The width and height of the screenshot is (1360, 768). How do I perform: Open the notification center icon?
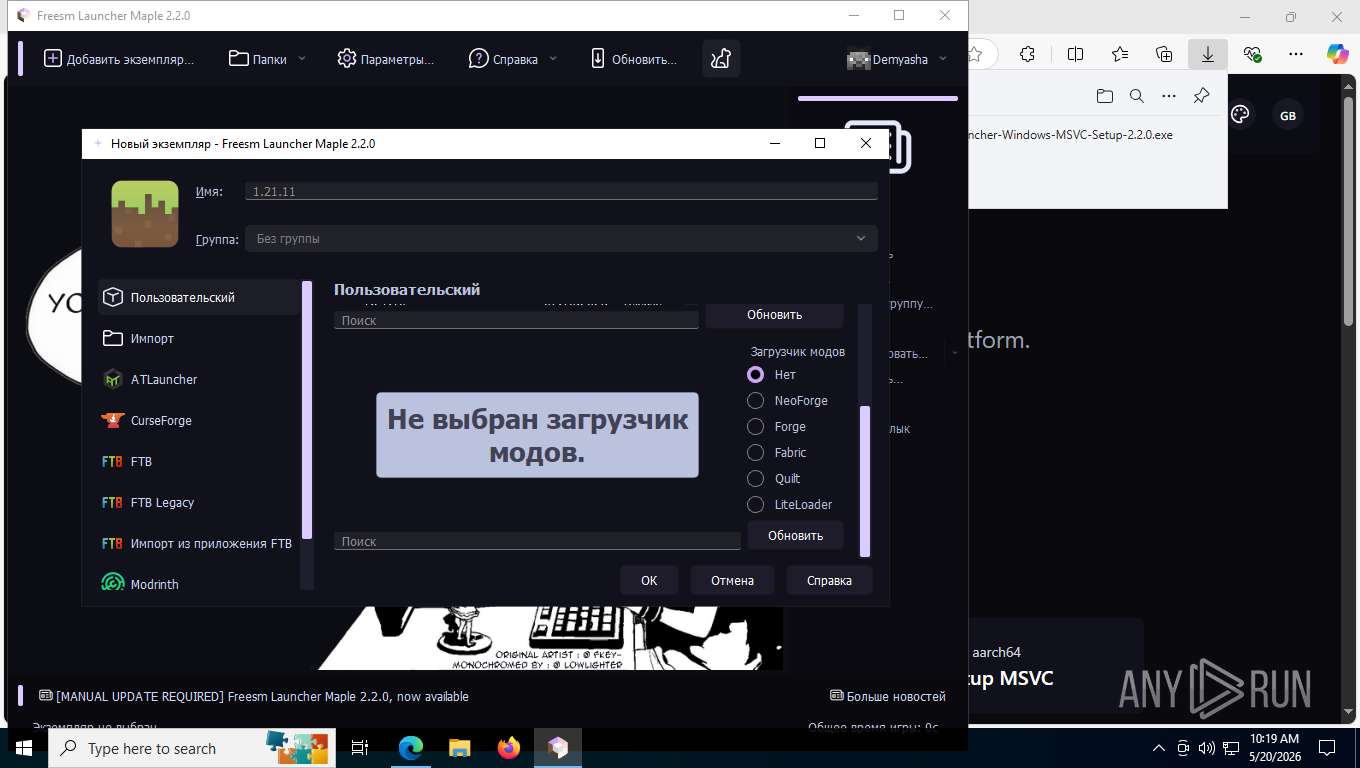pos(1328,748)
